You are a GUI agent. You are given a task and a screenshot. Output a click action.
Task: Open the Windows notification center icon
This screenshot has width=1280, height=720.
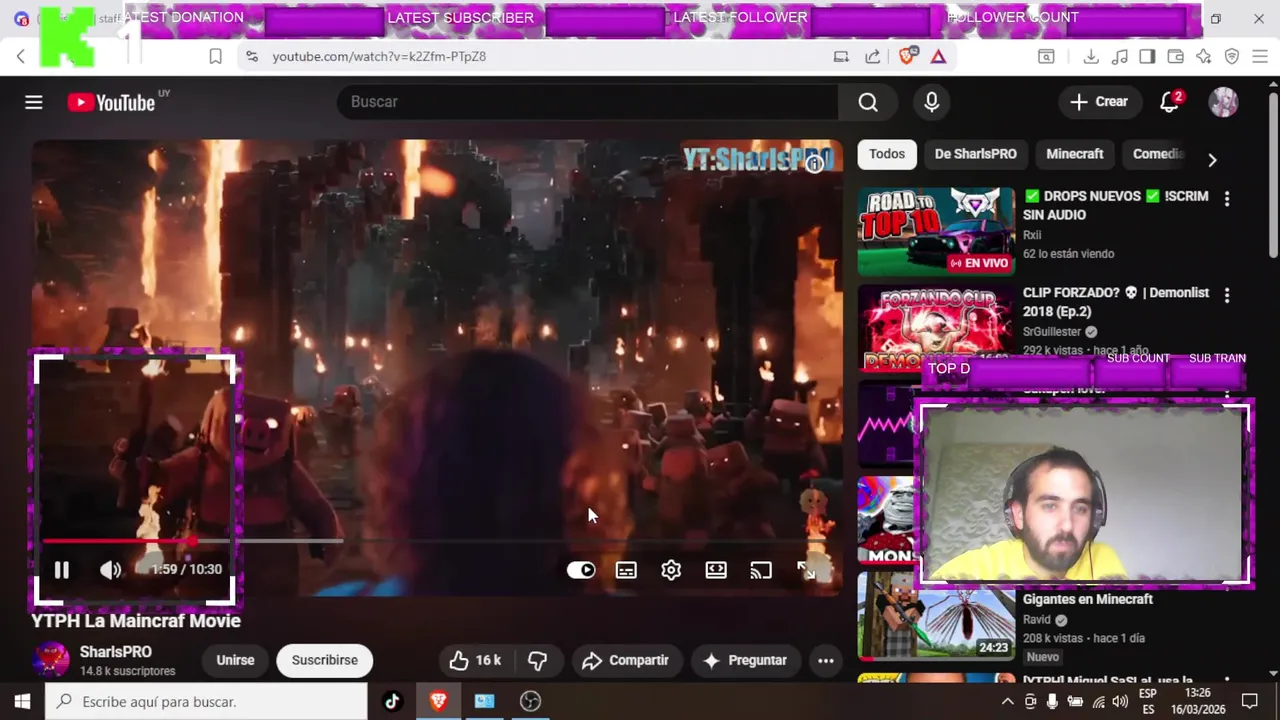coord(1250,702)
